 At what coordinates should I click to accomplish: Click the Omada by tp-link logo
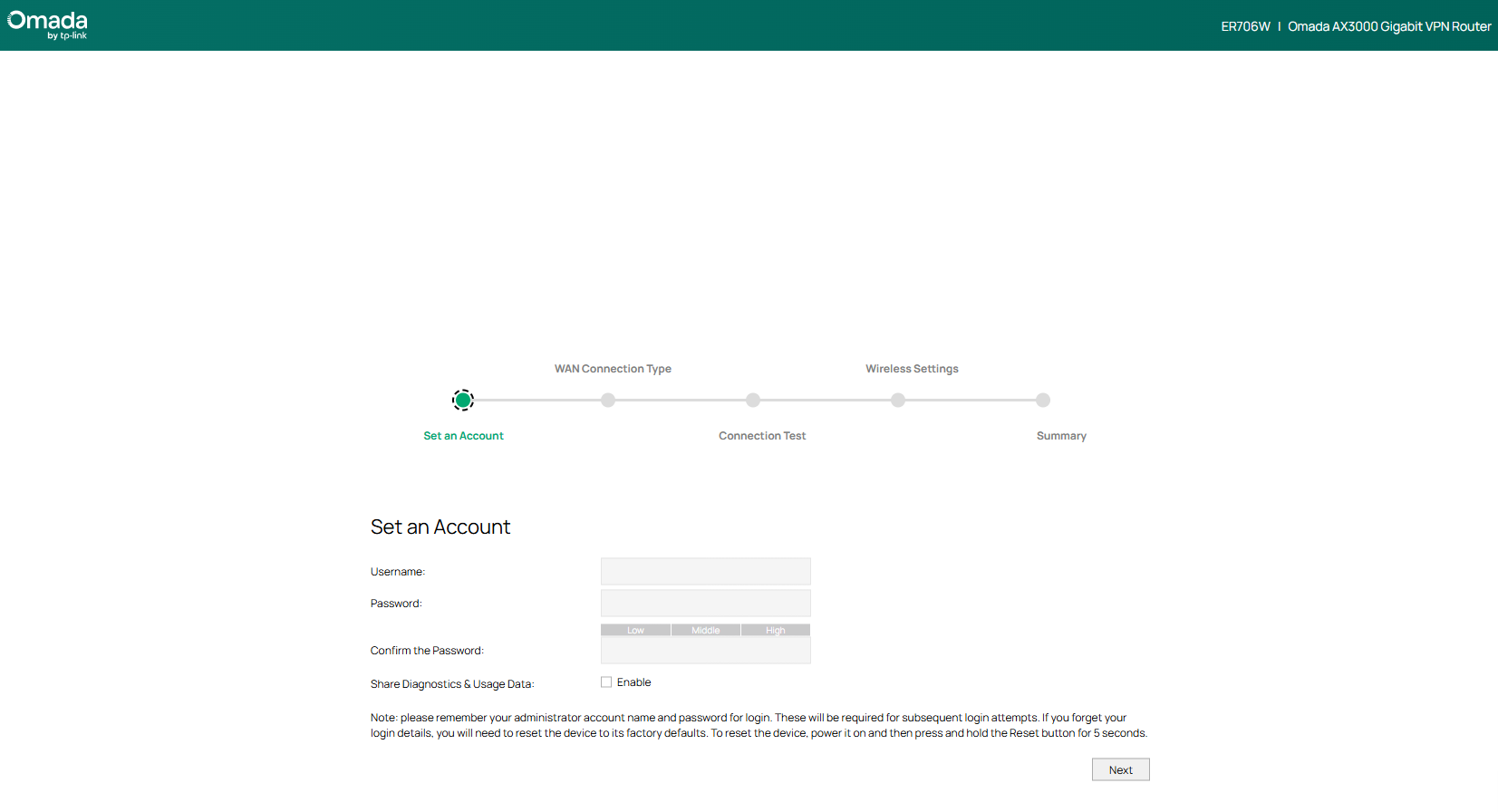pos(47,25)
